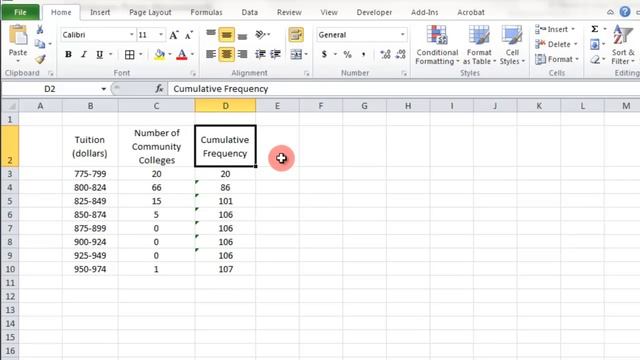Image resolution: width=640 pixels, height=360 pixels.
Task: Open the Calibri font name dropdown
Action: pyautogui.click(x=132, y=35)
